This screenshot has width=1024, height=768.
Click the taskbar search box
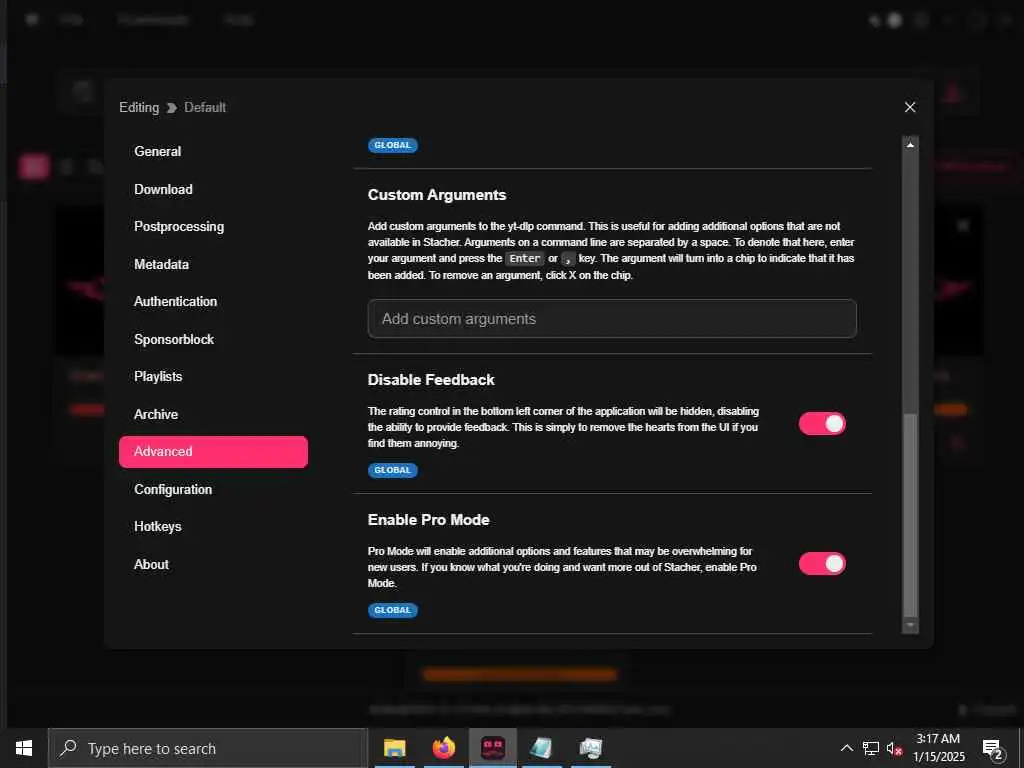click(208, 748)
